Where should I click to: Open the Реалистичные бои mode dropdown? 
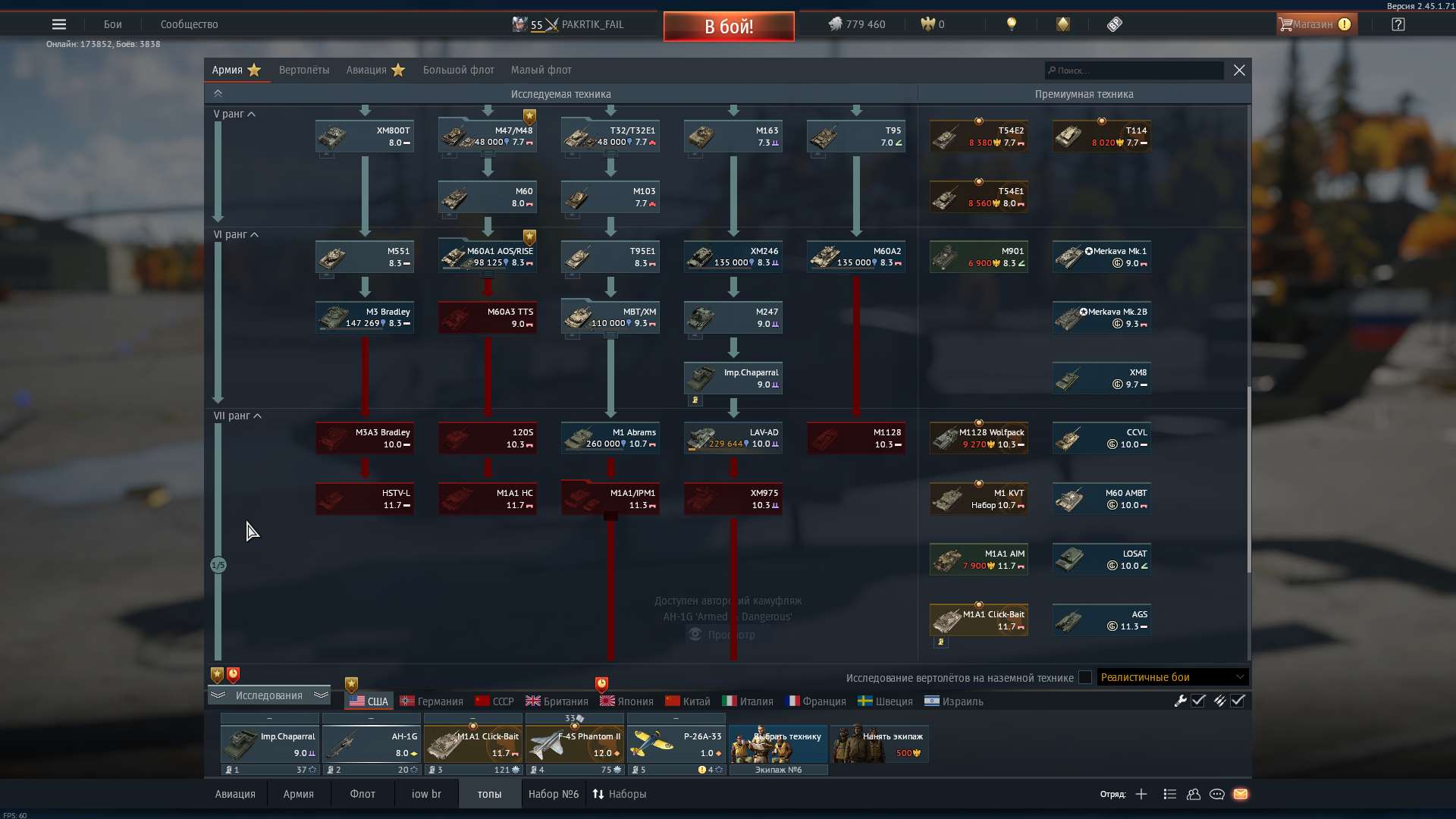tap(1172, 677)
